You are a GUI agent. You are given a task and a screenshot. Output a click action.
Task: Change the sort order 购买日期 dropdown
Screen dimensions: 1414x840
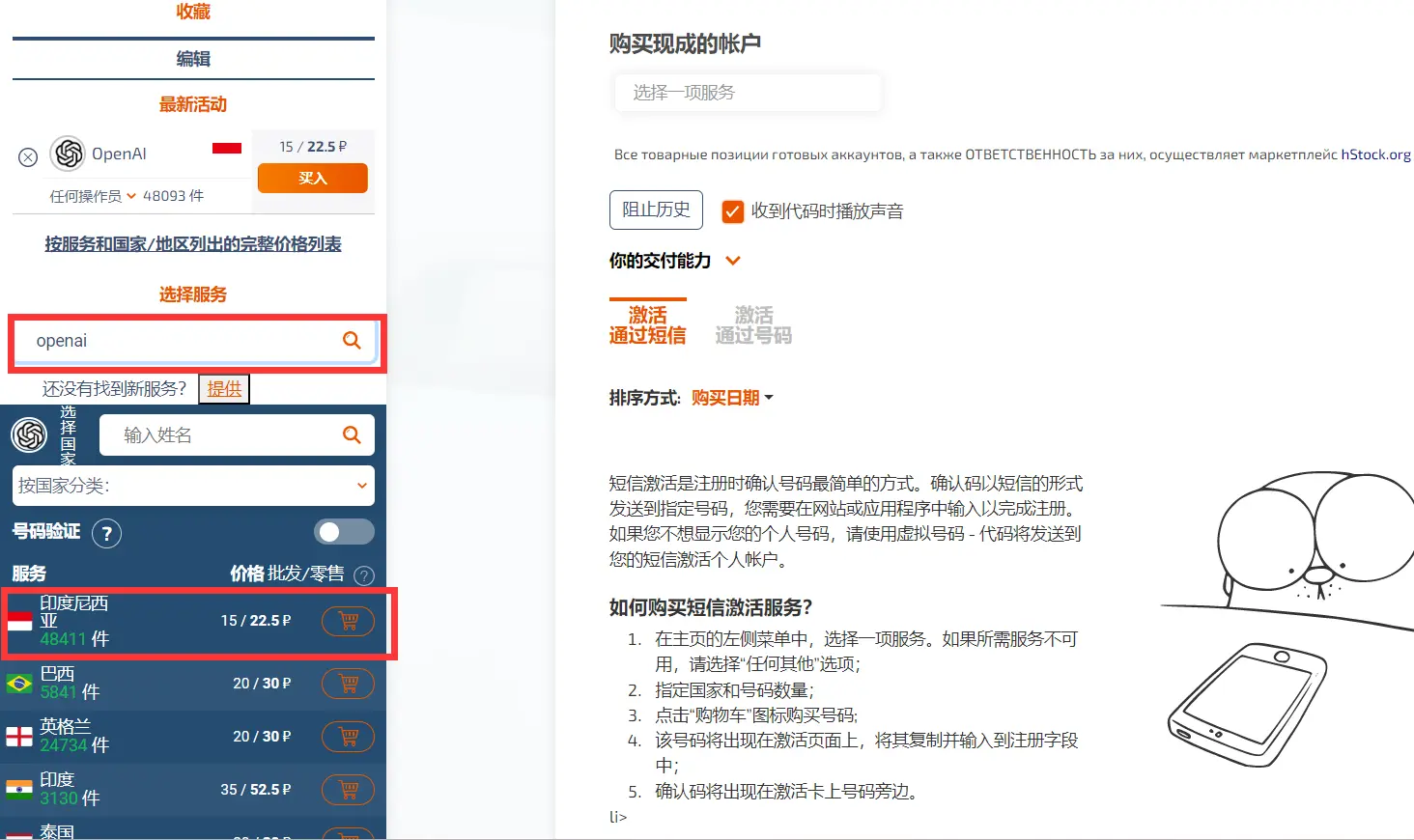(732, 398)
